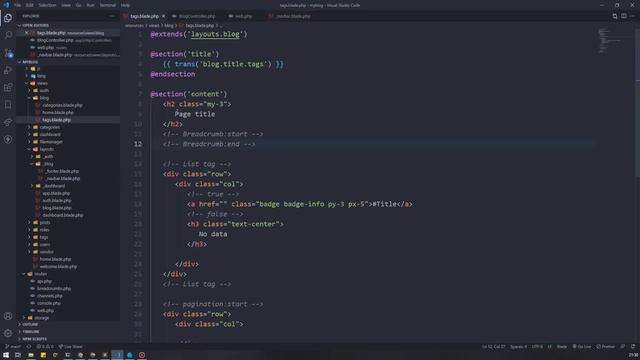Click the minimap code overview
The width and height of the screenshot is (640, 360).
click(x=610, y=41)
